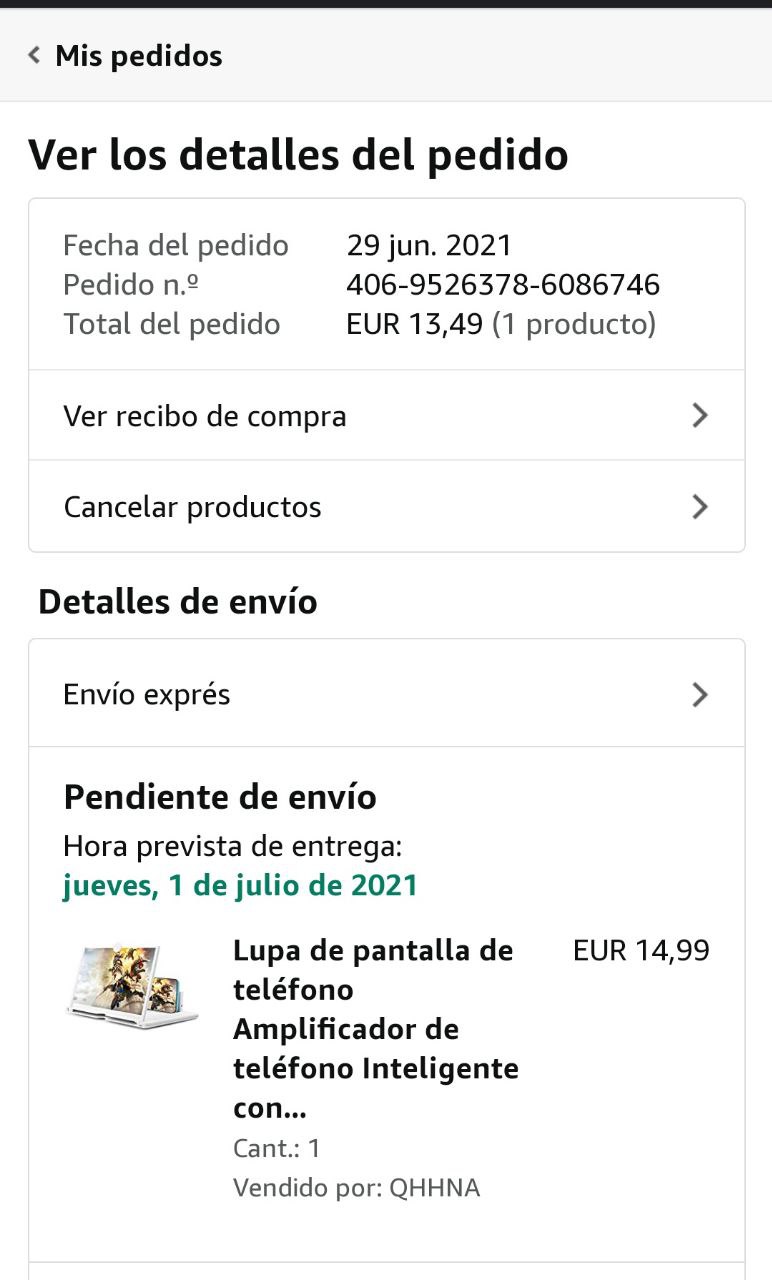Tap the back chevron beside Mis pedidos
The width and height of the screenshot is (772, 1280).
click(35, 56)
